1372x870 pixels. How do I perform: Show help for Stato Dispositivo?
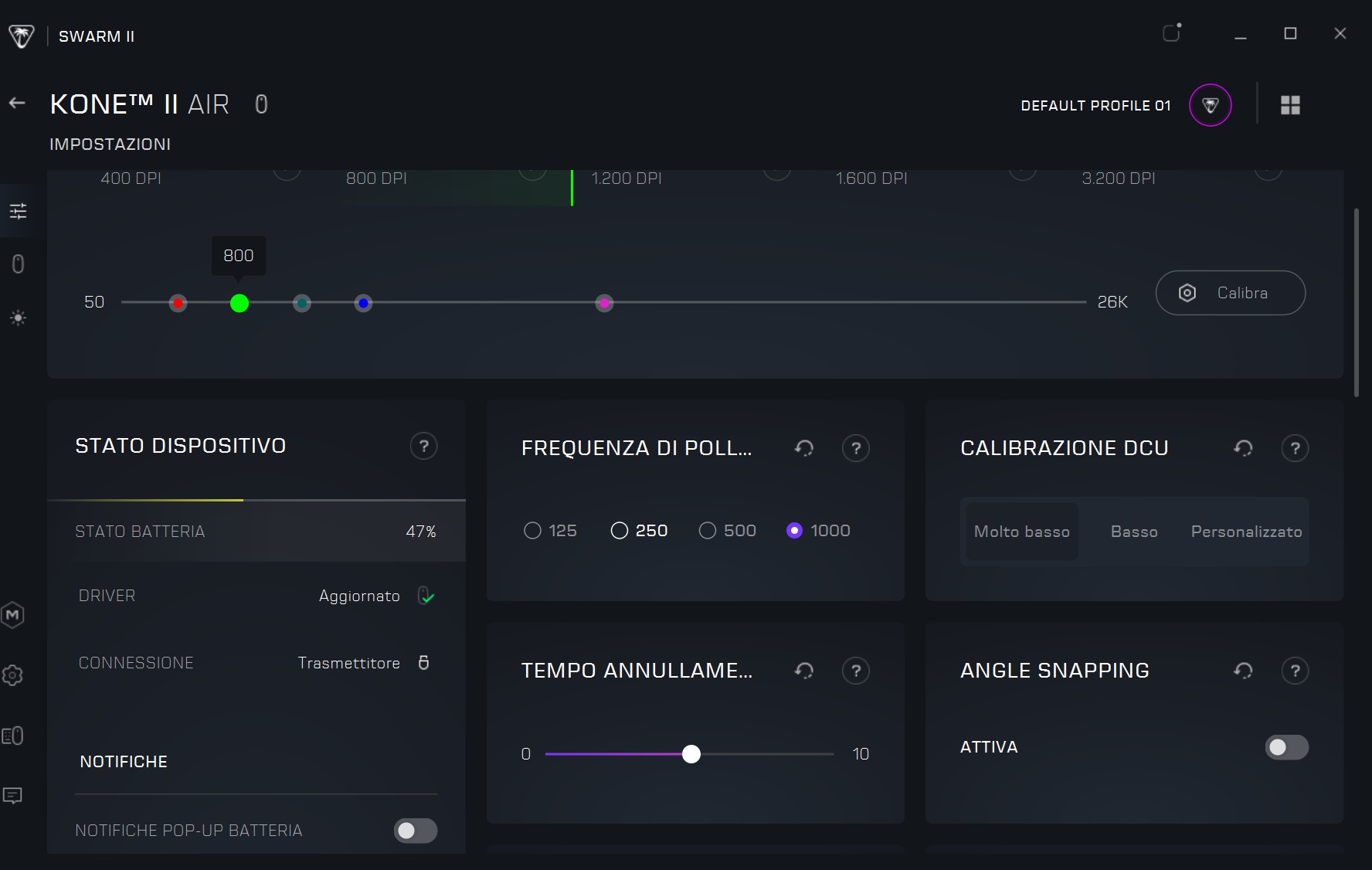(423, 446)
